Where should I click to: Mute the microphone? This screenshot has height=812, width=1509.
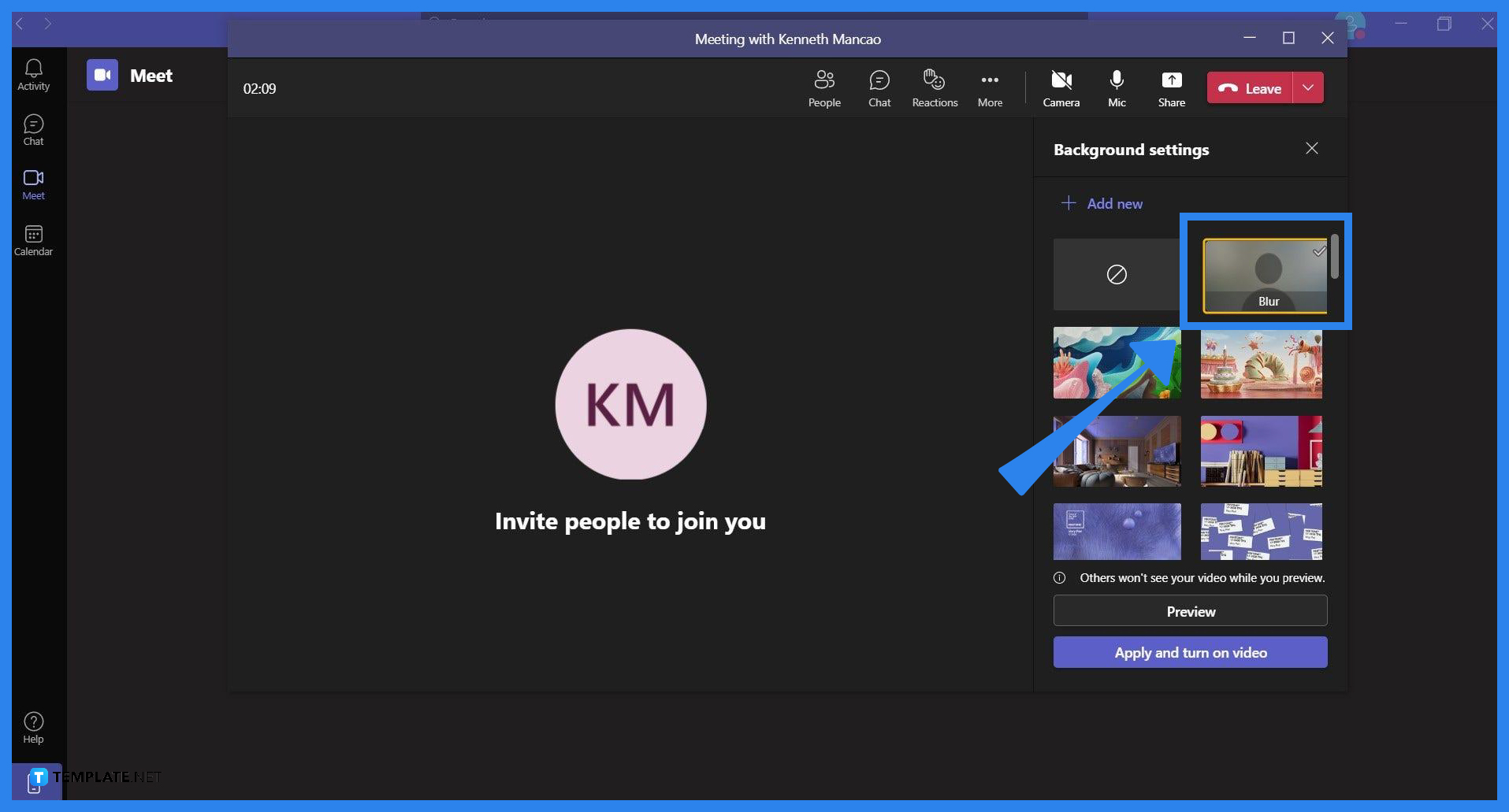pos(1116,87)
